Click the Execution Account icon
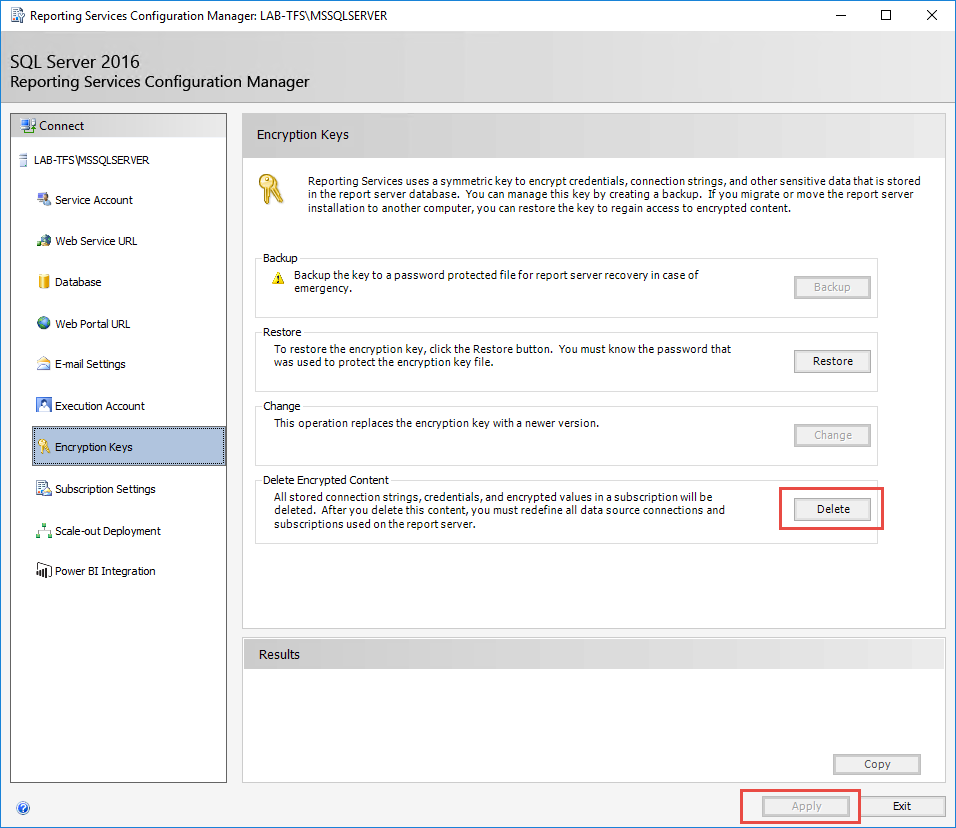Viewport: 956px width, 828px height. pos(44,405)
